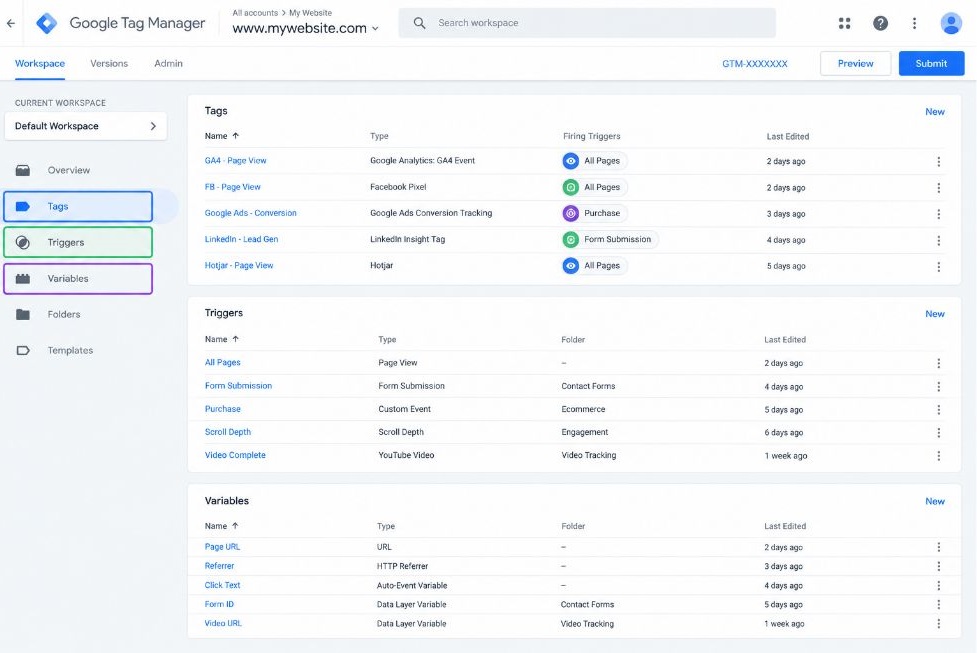Open the www.mywebsite.com container dropdown
Screen dimensions: 977x653
click(x=305, y=28)
